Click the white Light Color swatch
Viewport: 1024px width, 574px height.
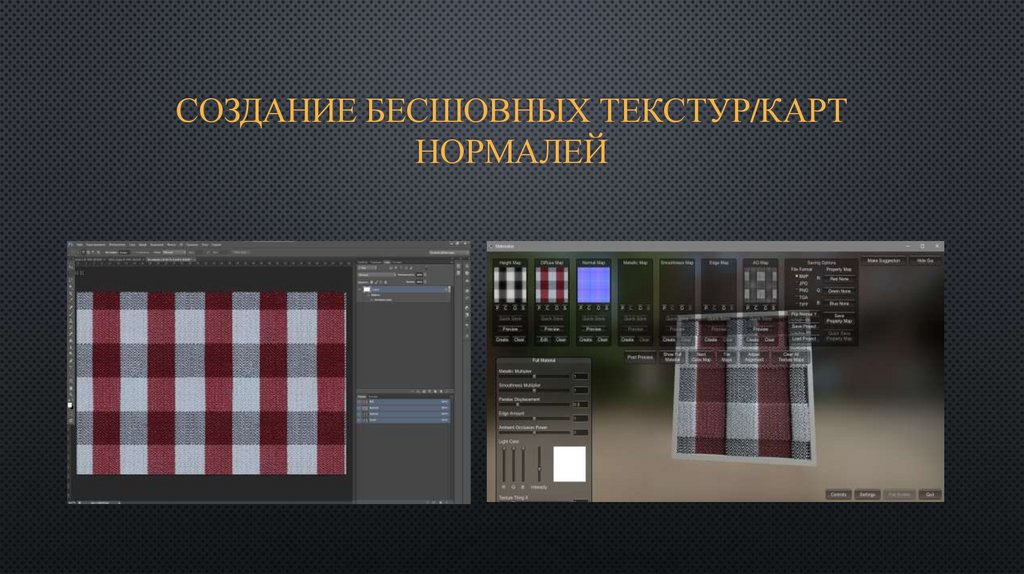[x=569, y=464]
